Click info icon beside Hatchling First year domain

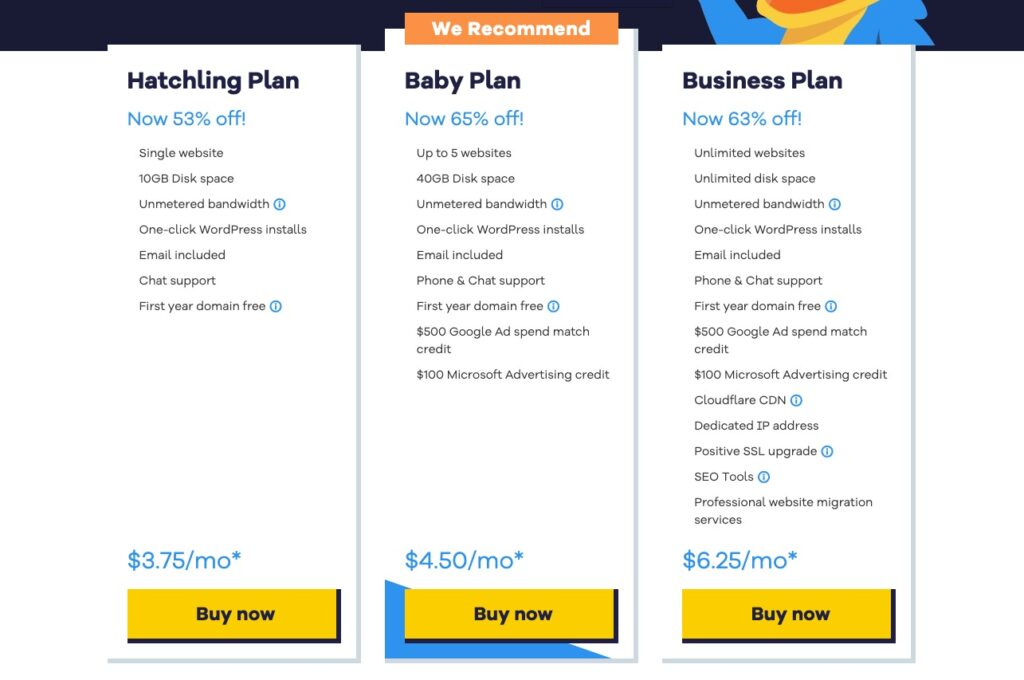point(276,306)
